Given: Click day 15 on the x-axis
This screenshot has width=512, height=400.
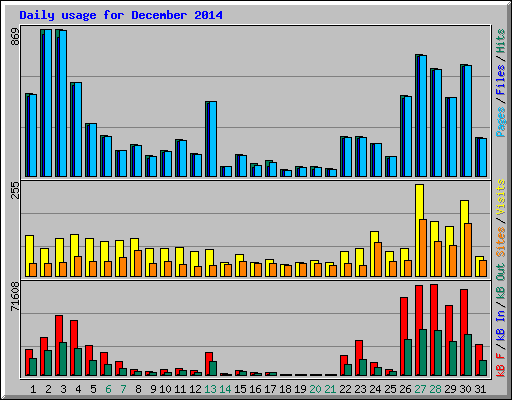Looking at the screenshot, I should click(240, 389).
